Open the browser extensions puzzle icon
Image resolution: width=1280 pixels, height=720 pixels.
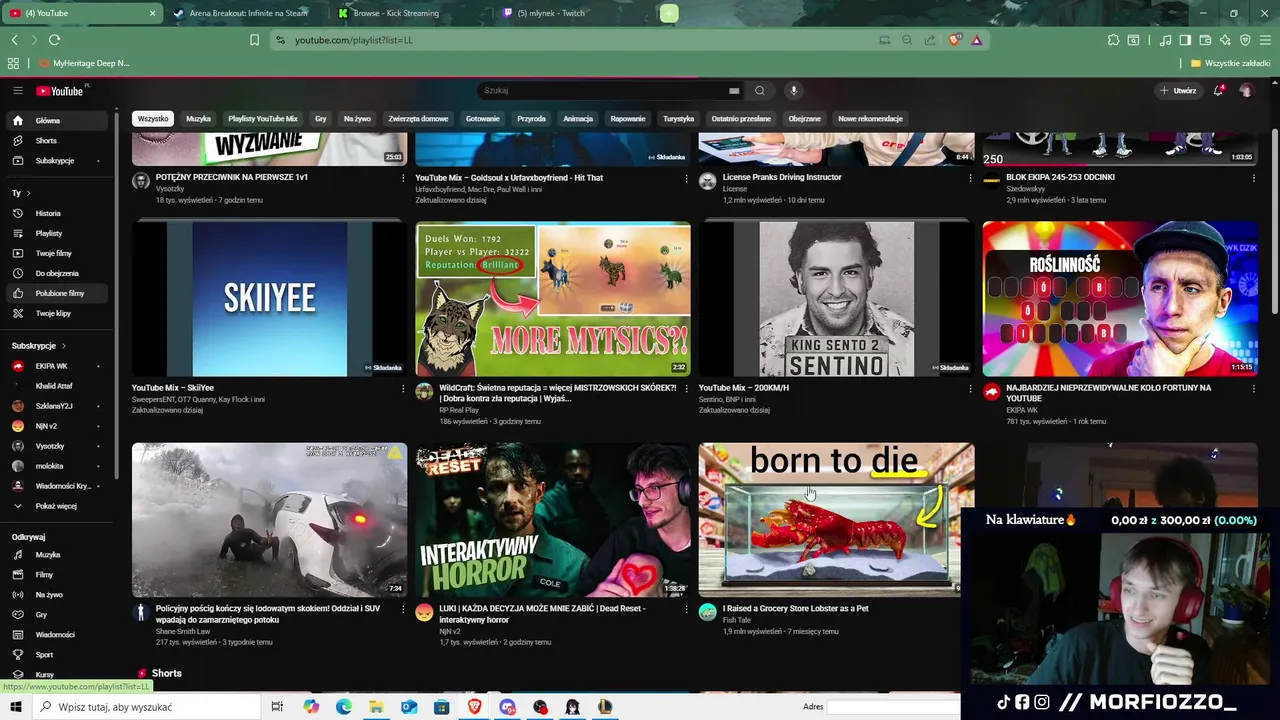coord(1113,40)
